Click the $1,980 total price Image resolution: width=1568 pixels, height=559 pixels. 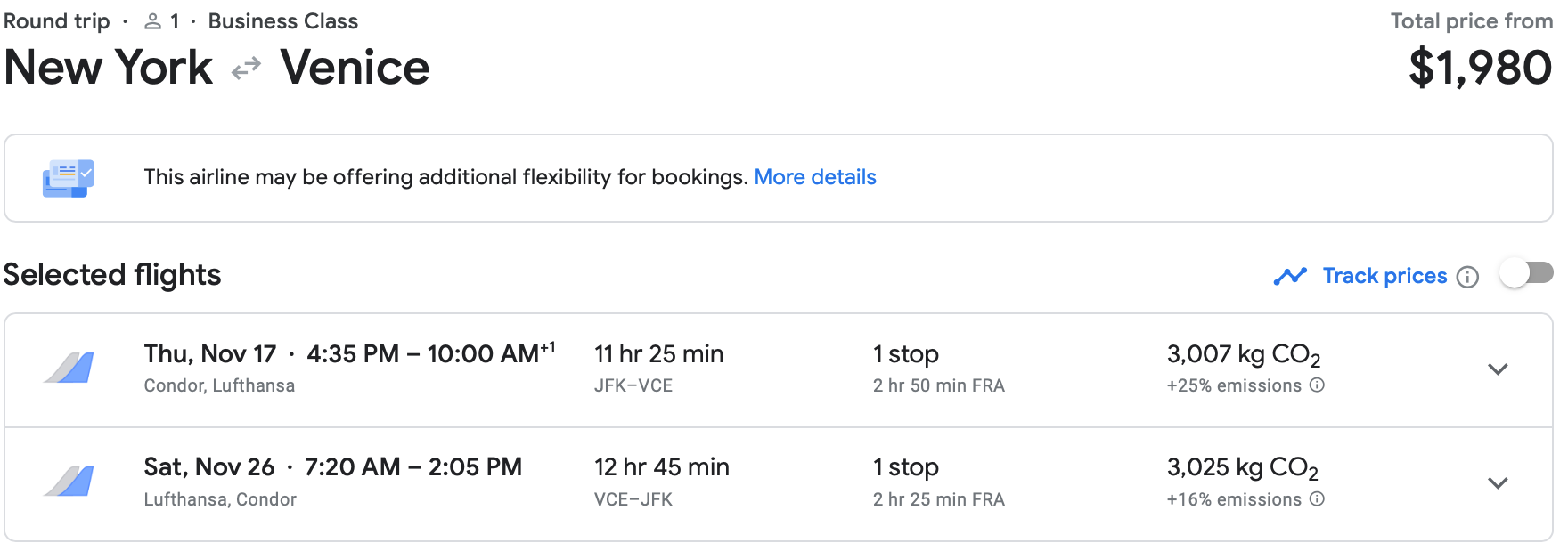(x=1480, y=68)
